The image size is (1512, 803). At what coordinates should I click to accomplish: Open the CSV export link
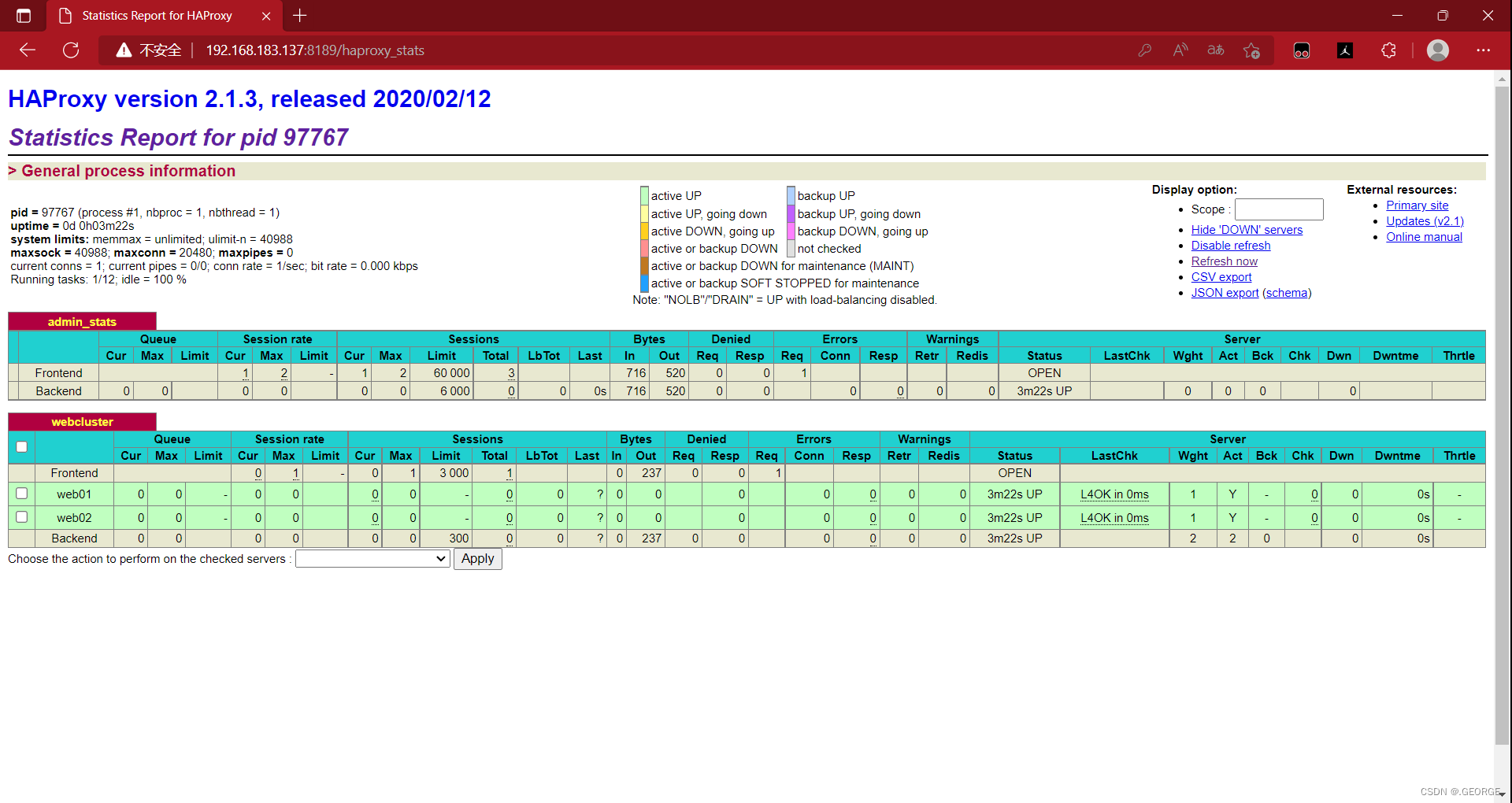coord(1221,277)
